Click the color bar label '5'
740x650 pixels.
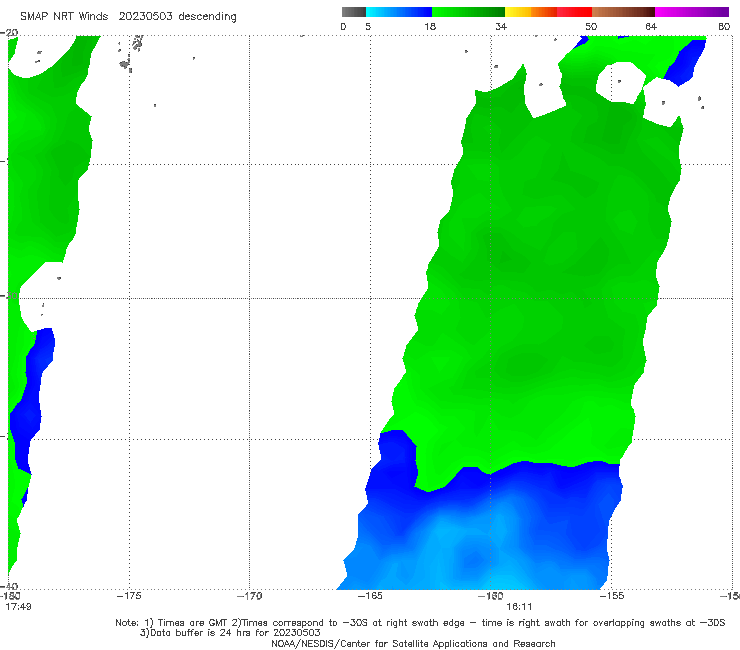pos(368,26)
